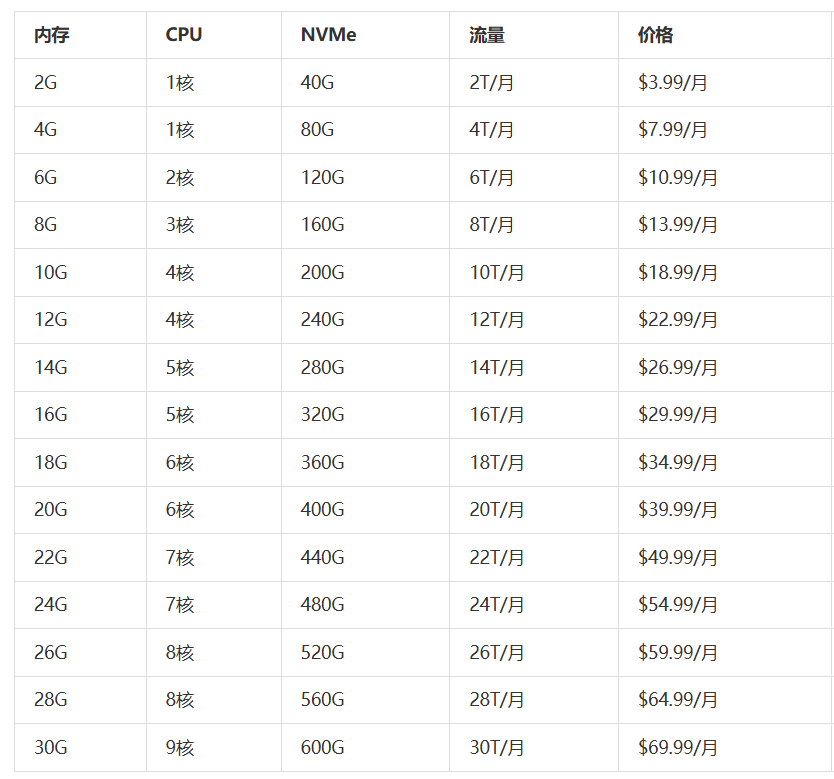Select the 18G memory cell
This screenshot has height=779, width=834.
point(51,463)
